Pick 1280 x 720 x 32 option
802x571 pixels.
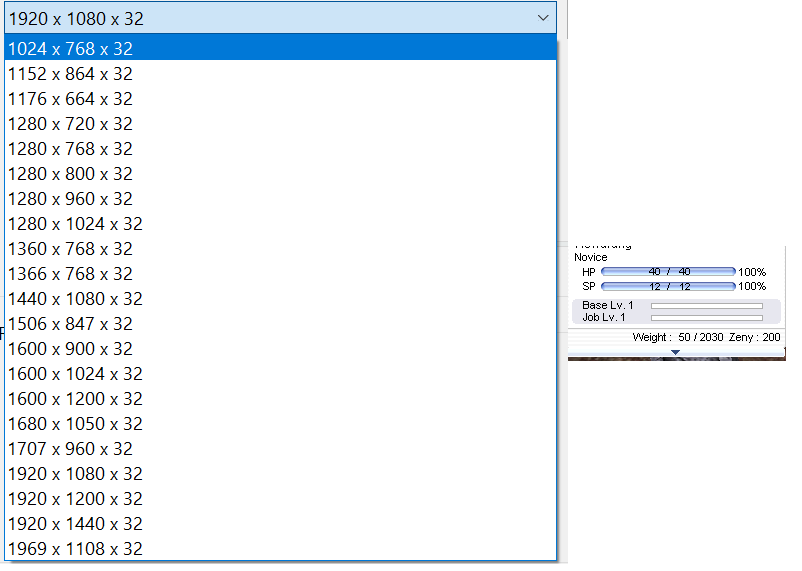(x=280, y=124)
